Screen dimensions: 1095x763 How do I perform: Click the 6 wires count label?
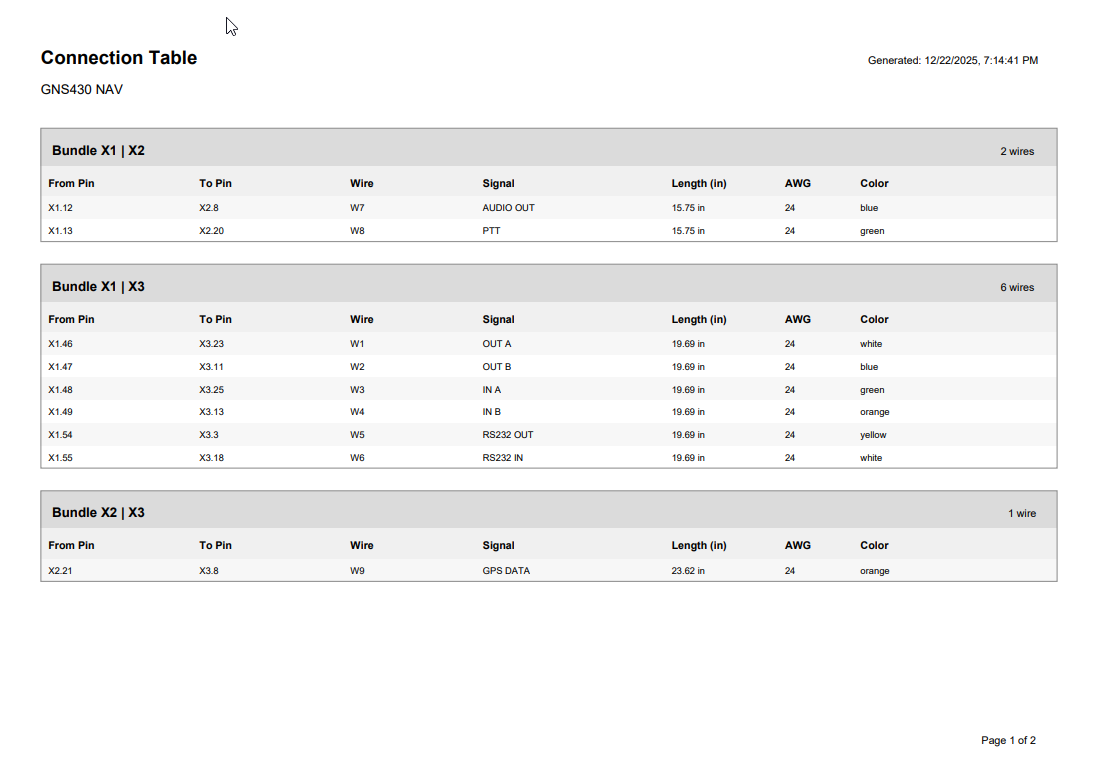click(1018, 287)
